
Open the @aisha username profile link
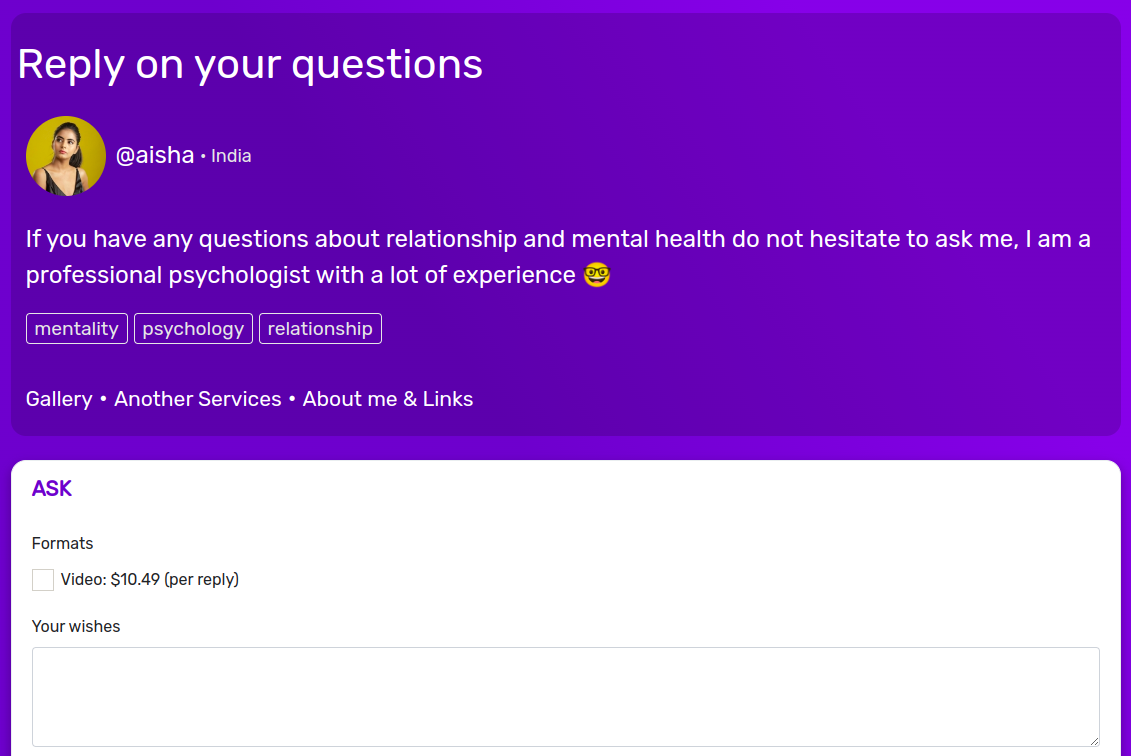(155, 155)
